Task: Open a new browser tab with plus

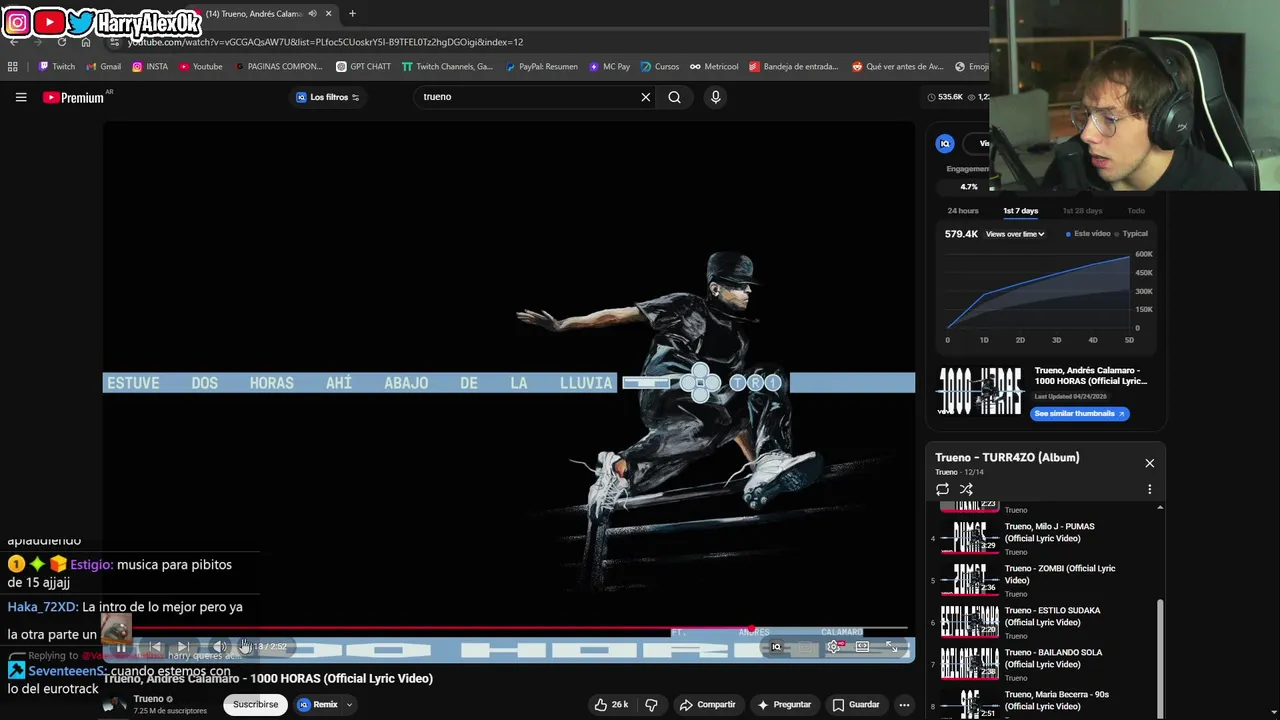Action: point(352,14)
